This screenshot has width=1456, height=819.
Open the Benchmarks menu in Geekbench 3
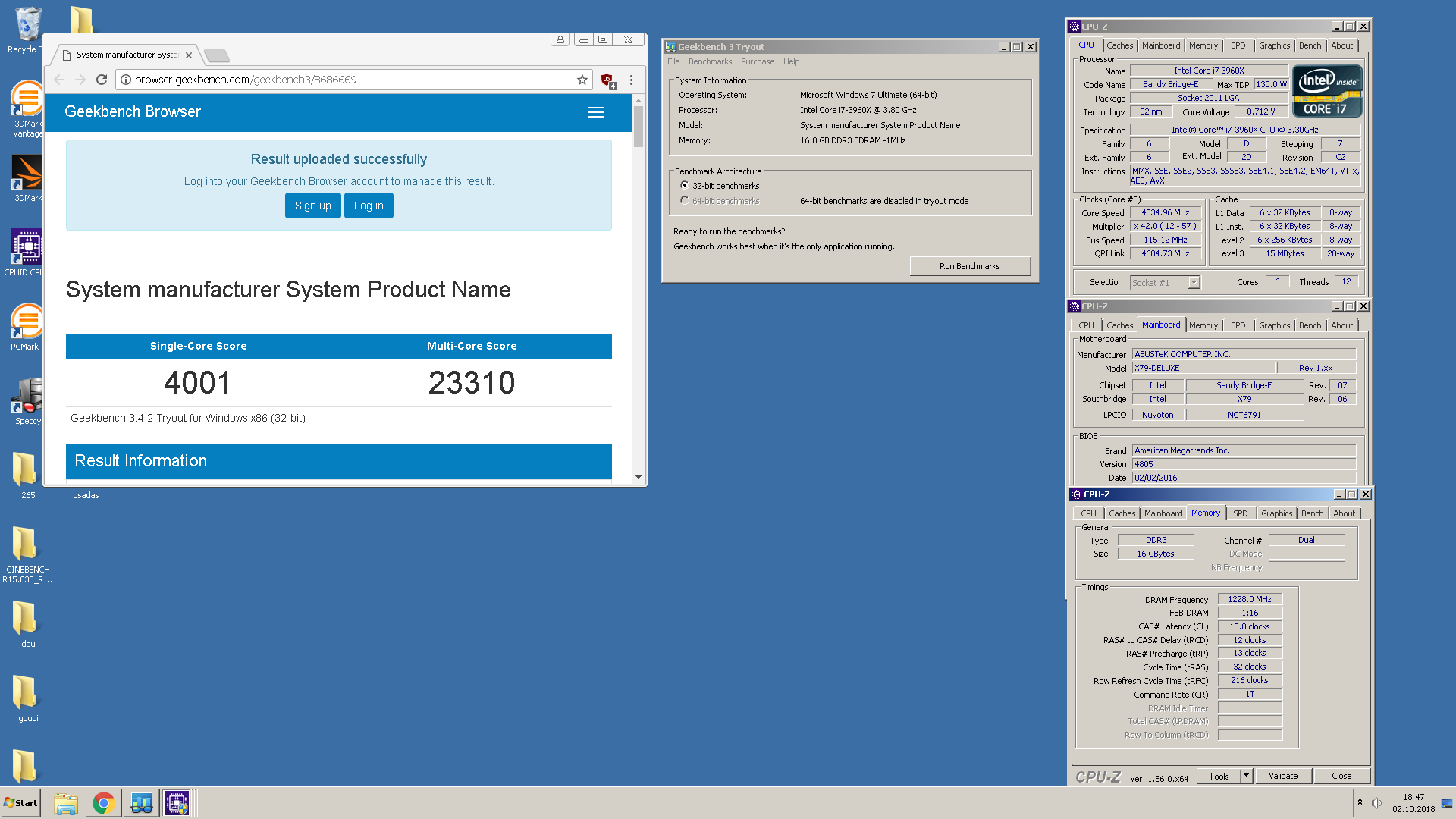click(x=710, y=62)
